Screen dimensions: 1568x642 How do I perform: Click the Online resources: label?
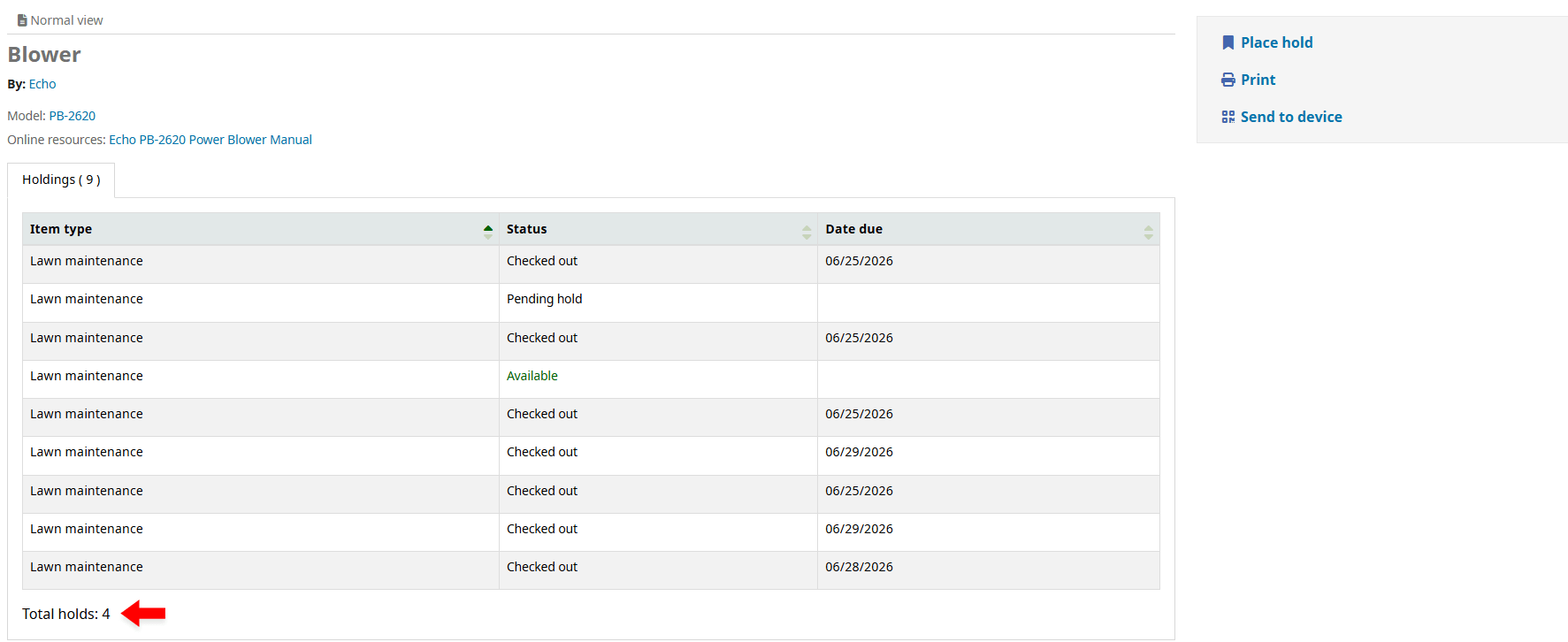tap(57, 140)
